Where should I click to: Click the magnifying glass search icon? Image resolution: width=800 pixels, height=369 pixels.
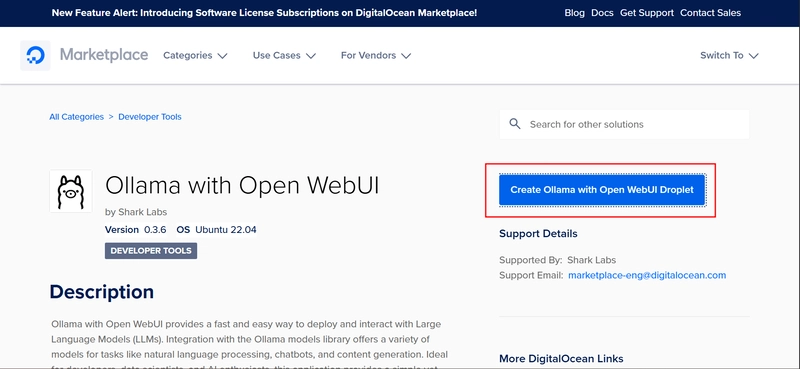[x=515, y=124]
